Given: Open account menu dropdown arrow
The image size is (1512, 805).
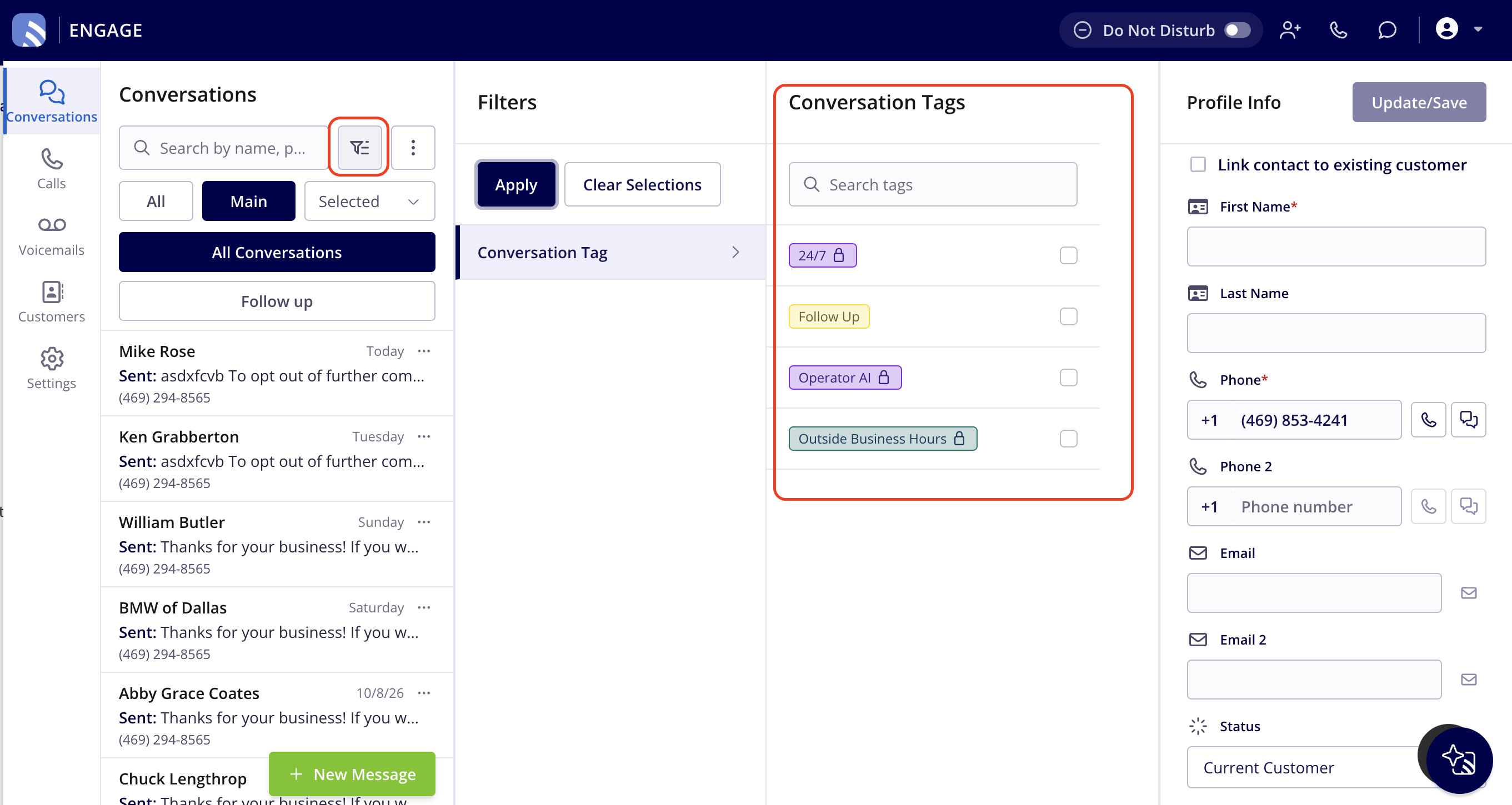Looking at the screenshot, I should click(1478, 29).
